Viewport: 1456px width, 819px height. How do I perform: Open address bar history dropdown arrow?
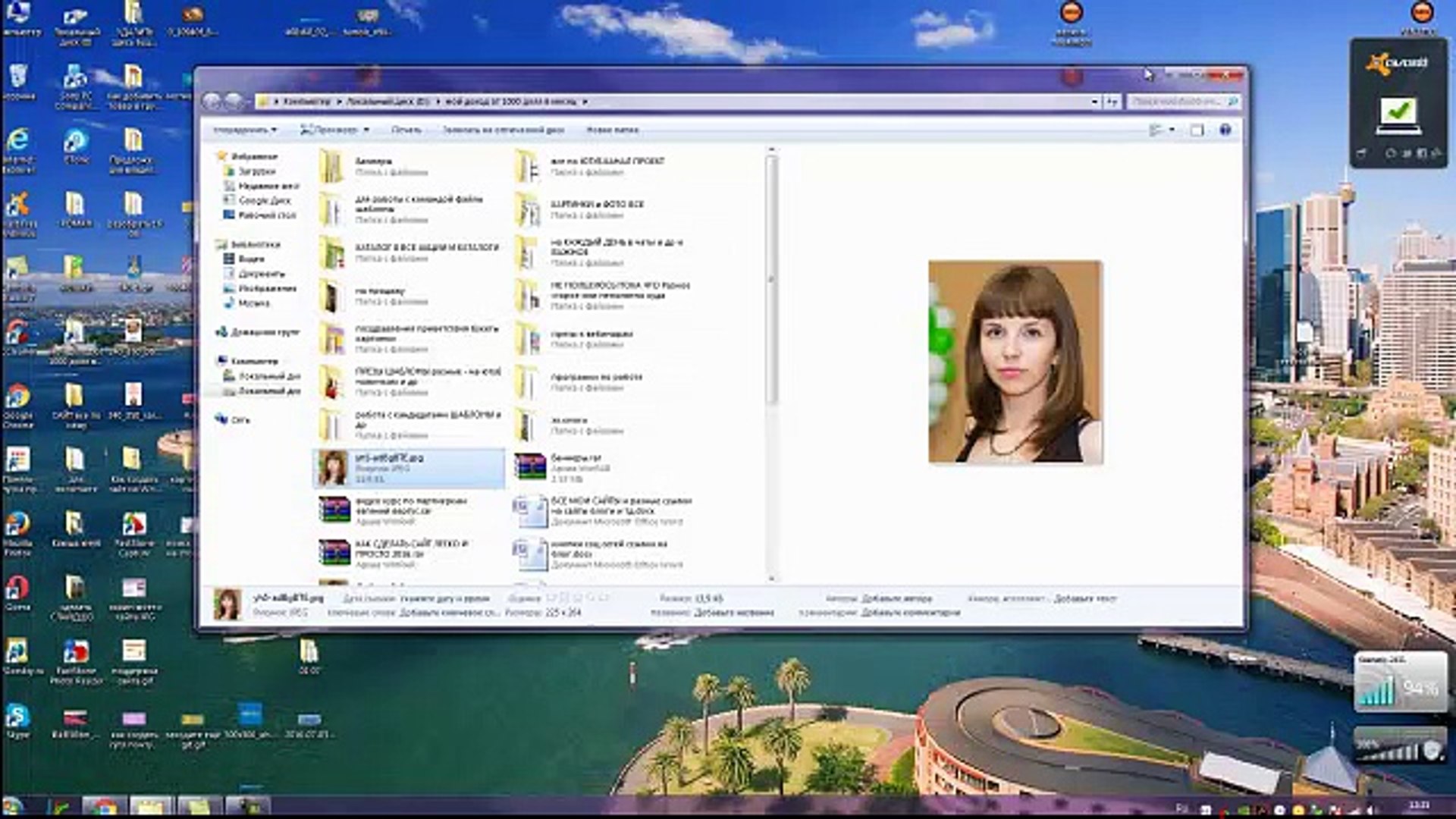[1094, 101]
